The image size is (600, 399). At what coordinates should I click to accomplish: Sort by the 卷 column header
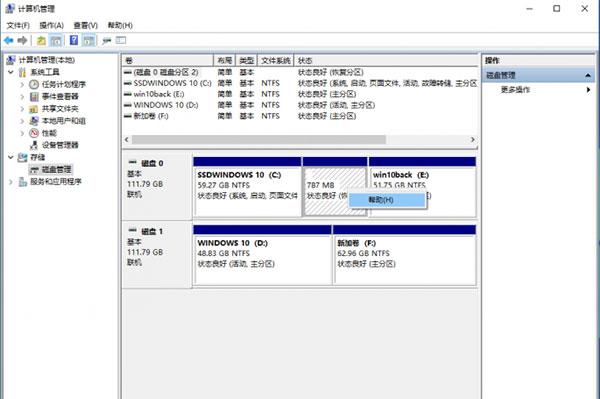168,60
